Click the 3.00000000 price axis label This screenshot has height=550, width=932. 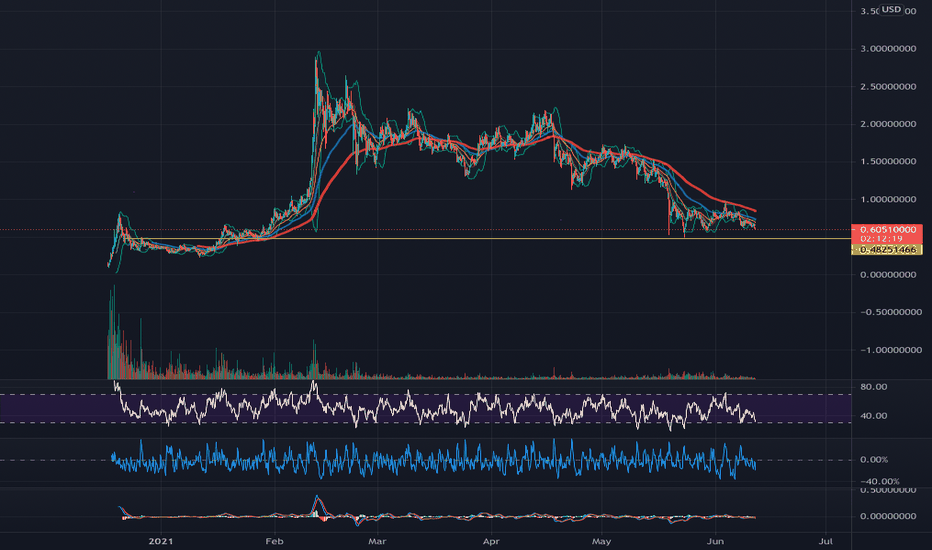point(888,49)
